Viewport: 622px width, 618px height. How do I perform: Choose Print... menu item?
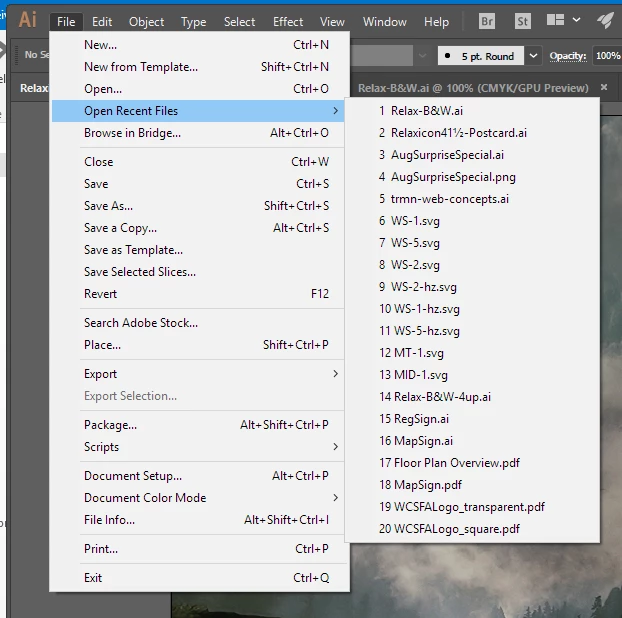(198, 549)
